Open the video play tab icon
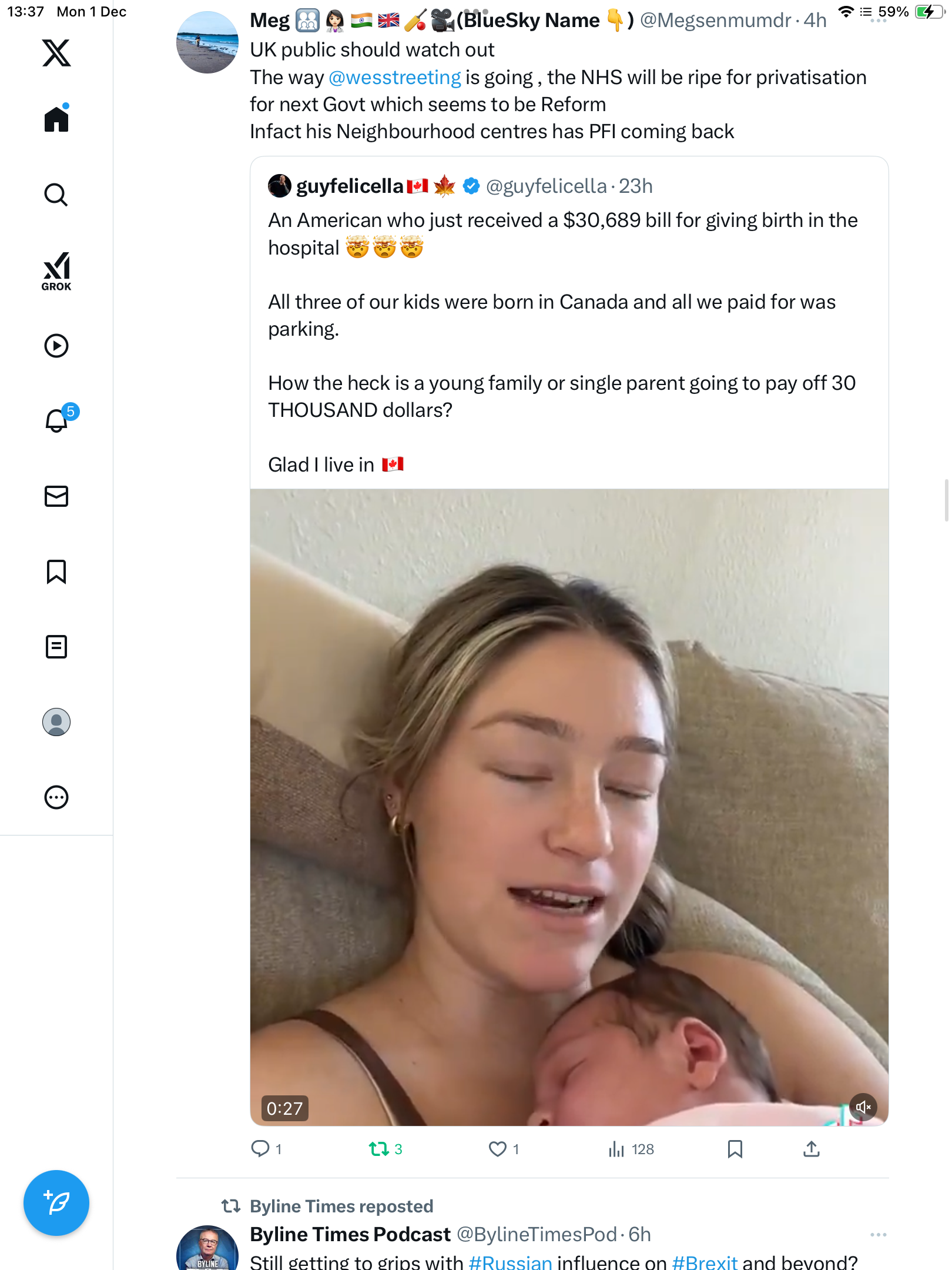 pyautogui.click(x=56, y=346)
